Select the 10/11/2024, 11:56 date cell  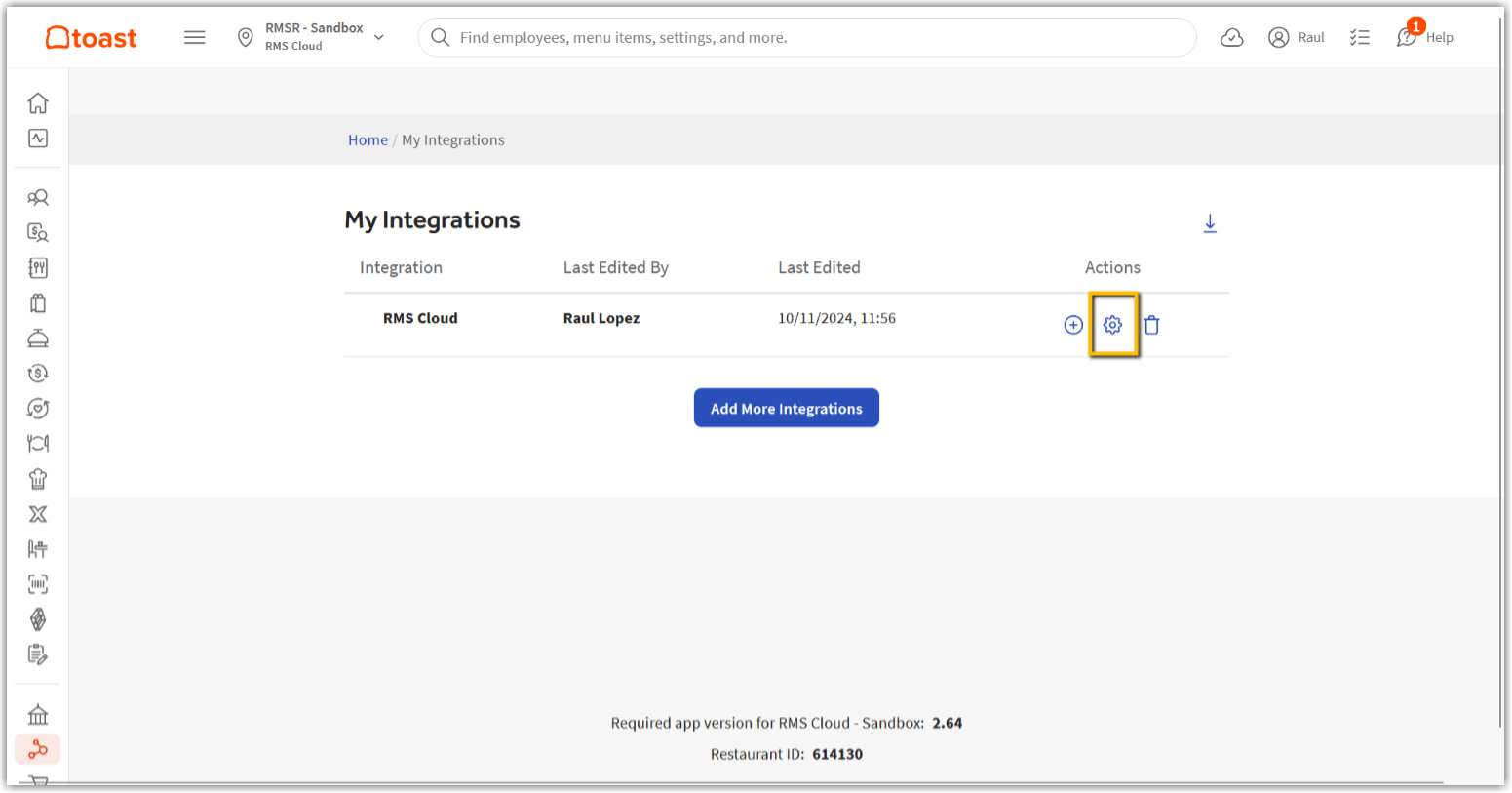[836, 318]
